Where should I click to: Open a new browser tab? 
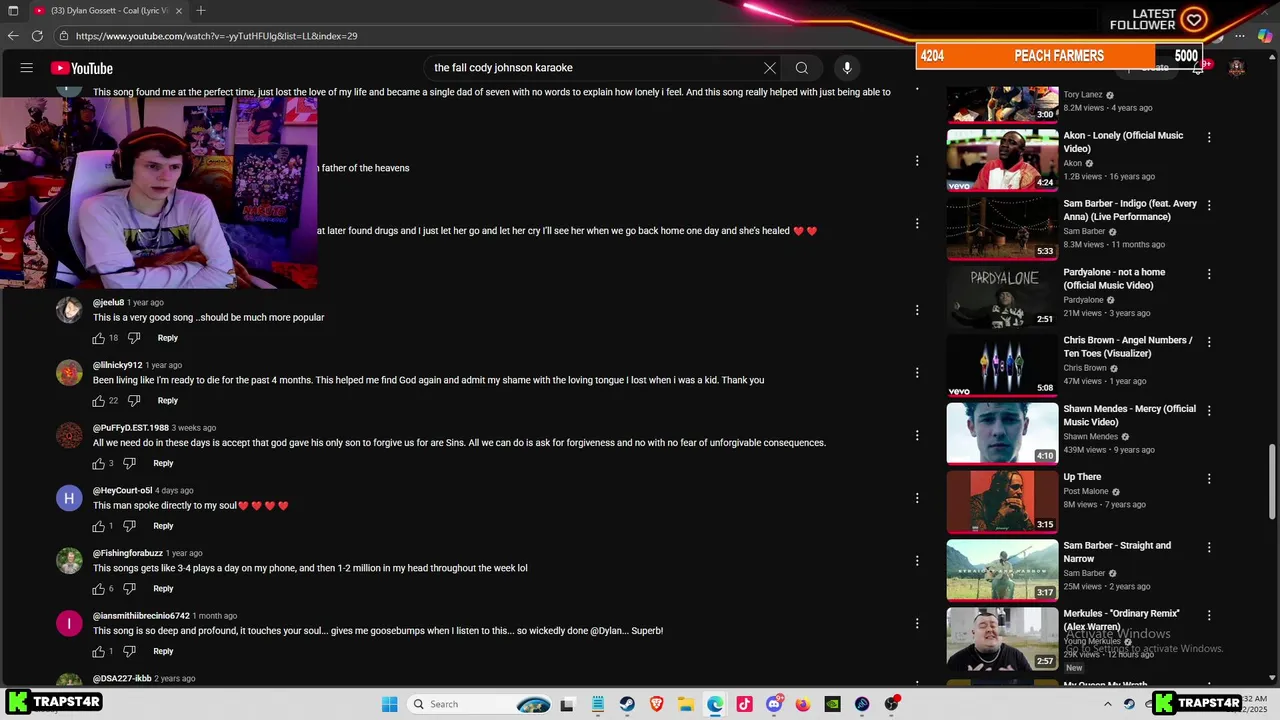[201, 11]
